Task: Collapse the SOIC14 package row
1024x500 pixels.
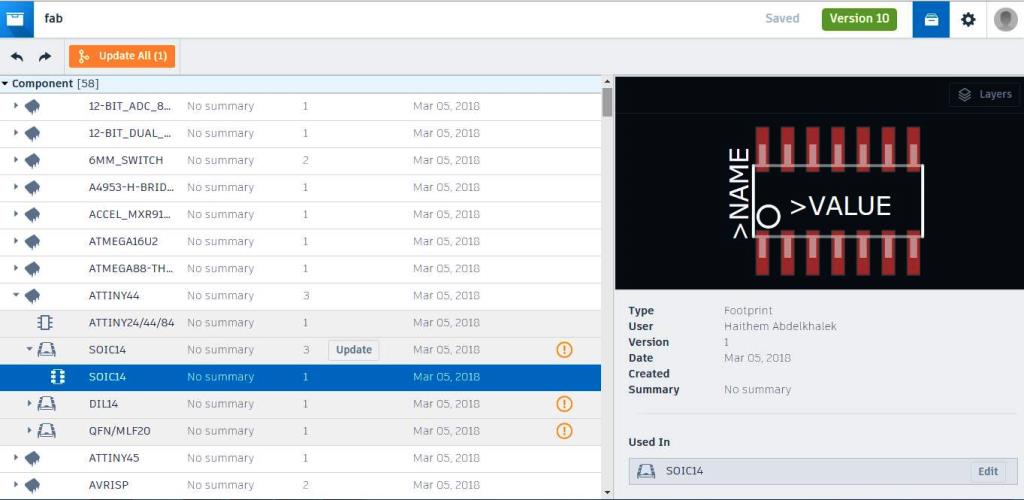Action: click(x=29, y=349)
